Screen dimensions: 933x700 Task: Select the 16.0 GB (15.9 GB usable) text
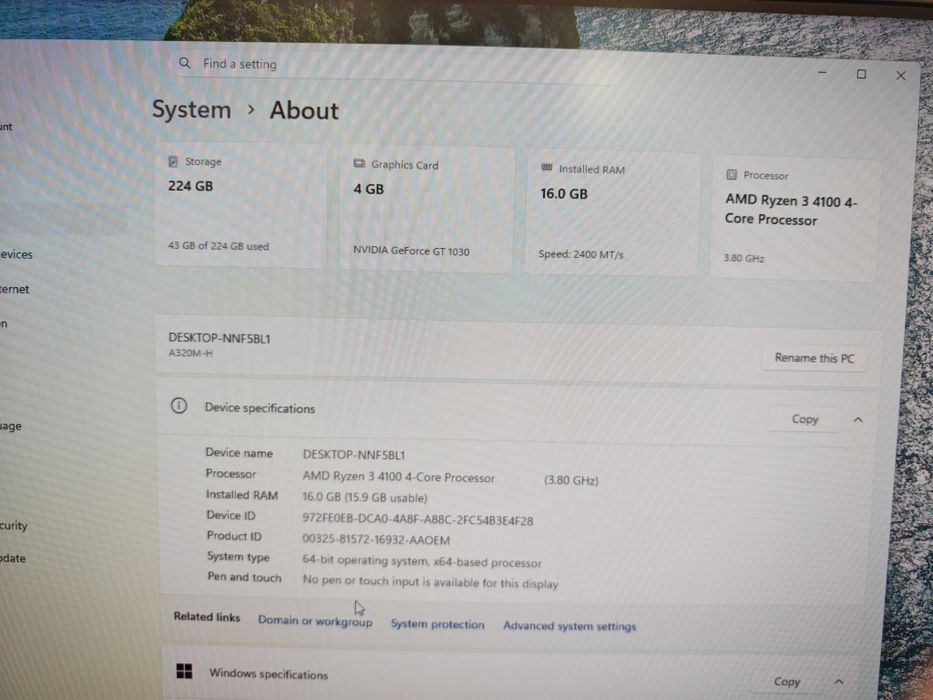coord(365,497)
